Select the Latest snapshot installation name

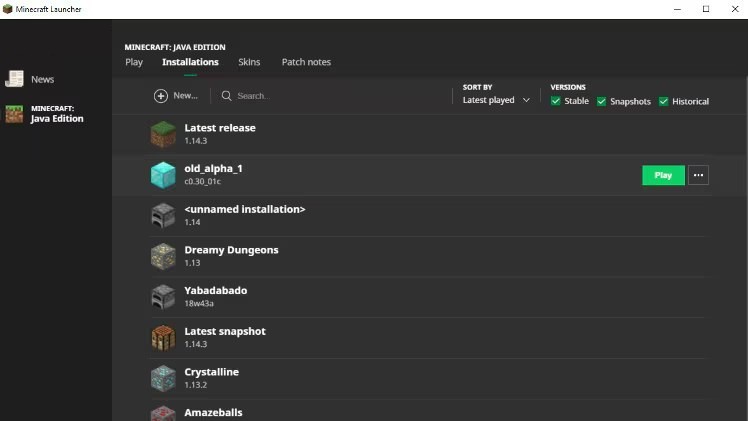pos(225,331)
